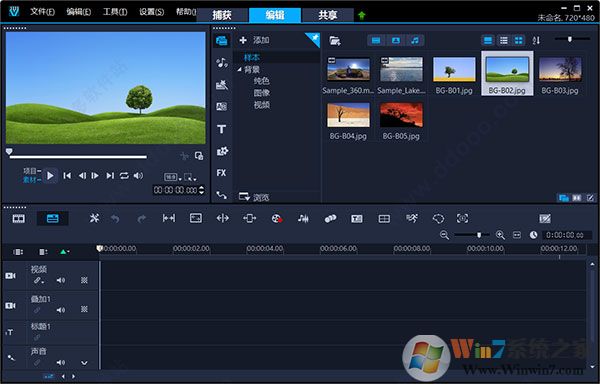Toggle showing photos in library

tap(396, 40)
